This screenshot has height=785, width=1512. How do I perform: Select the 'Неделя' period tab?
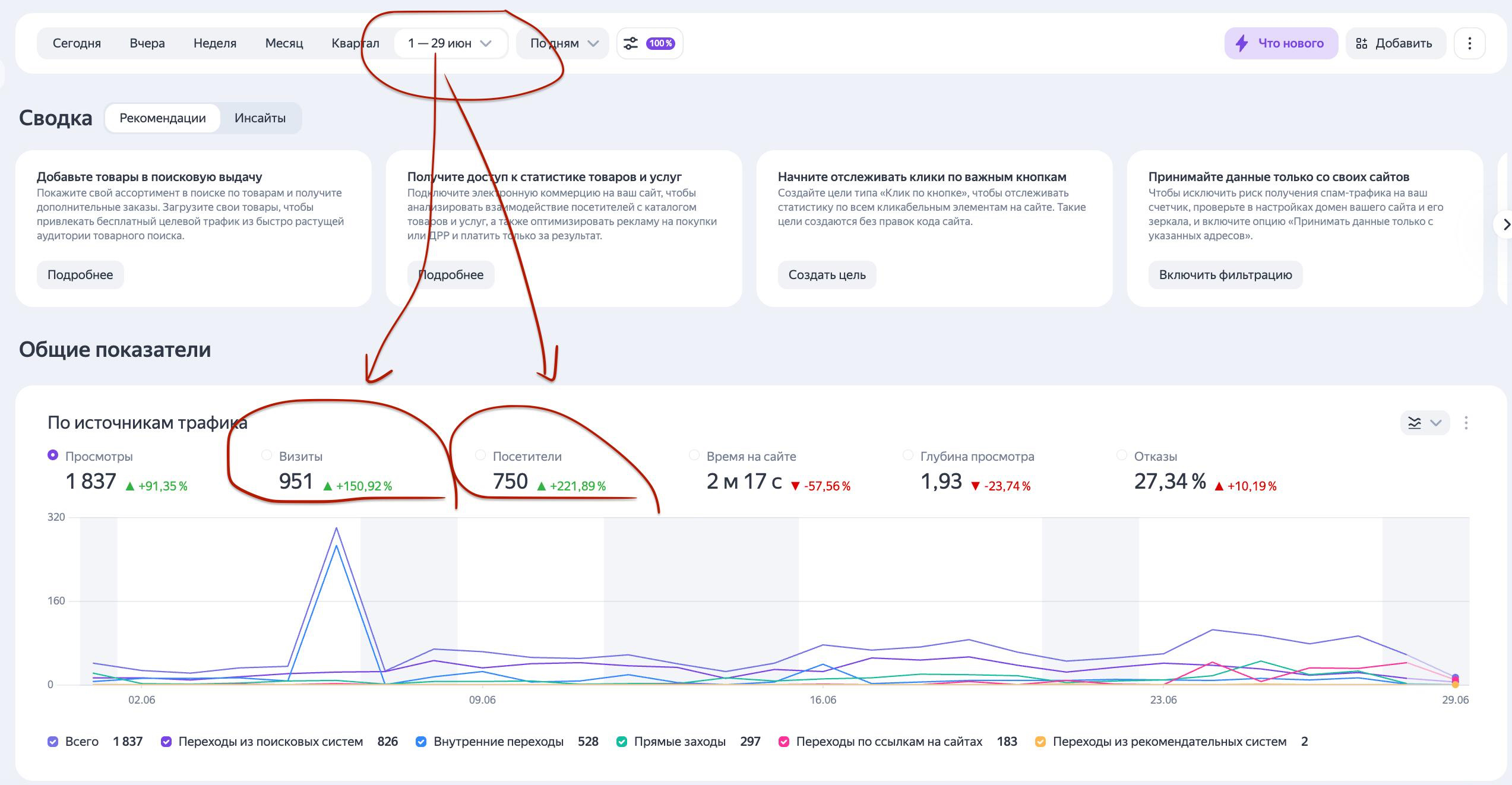tap(214, 43)
